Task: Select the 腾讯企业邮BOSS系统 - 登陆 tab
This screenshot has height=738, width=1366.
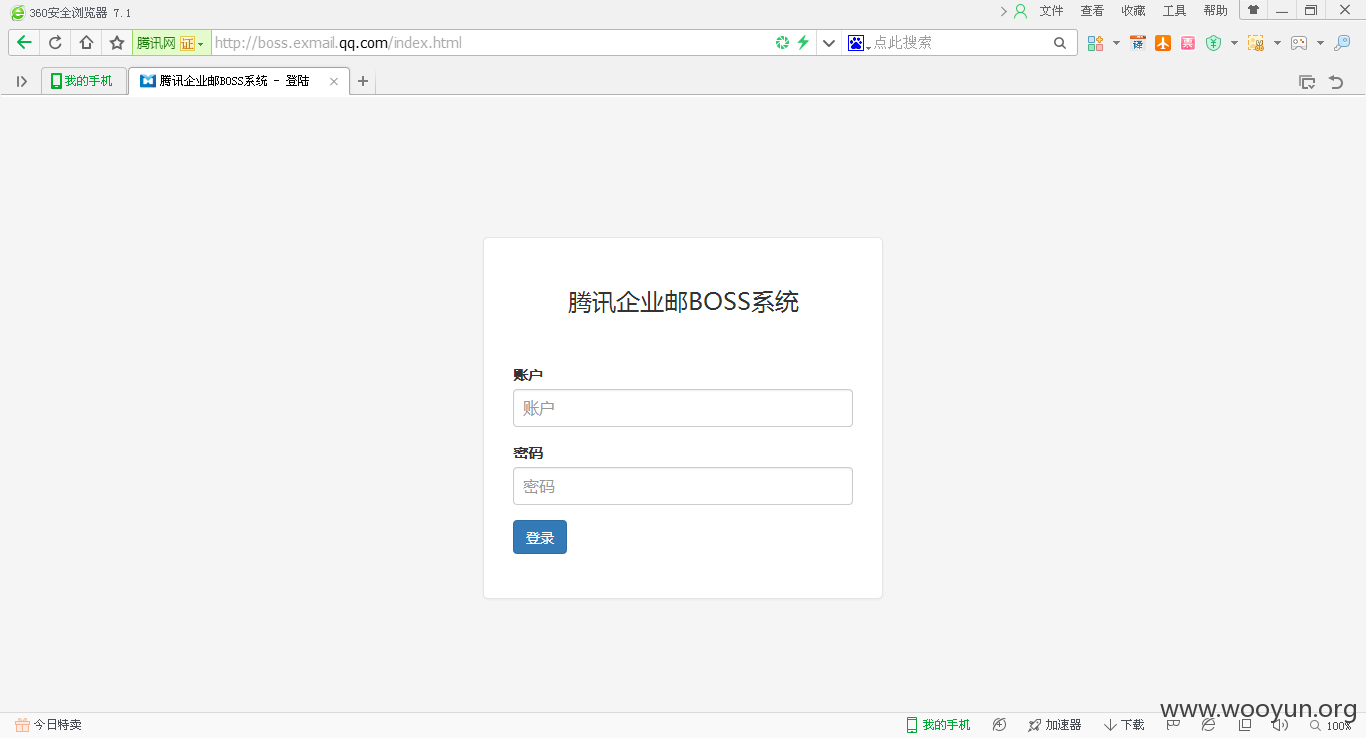Action: coord(238,81)
